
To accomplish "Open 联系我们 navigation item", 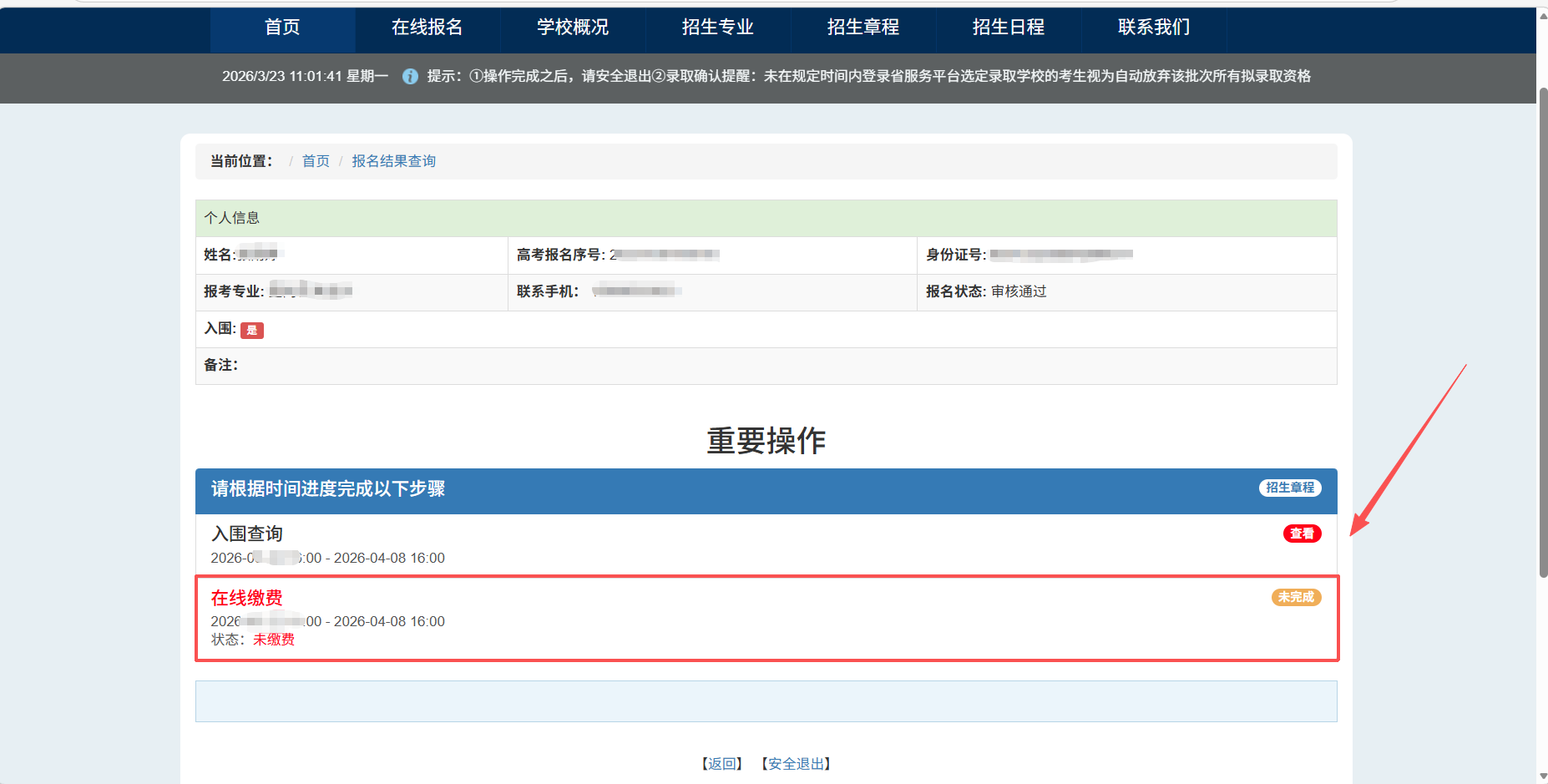I will (1154, 28).
